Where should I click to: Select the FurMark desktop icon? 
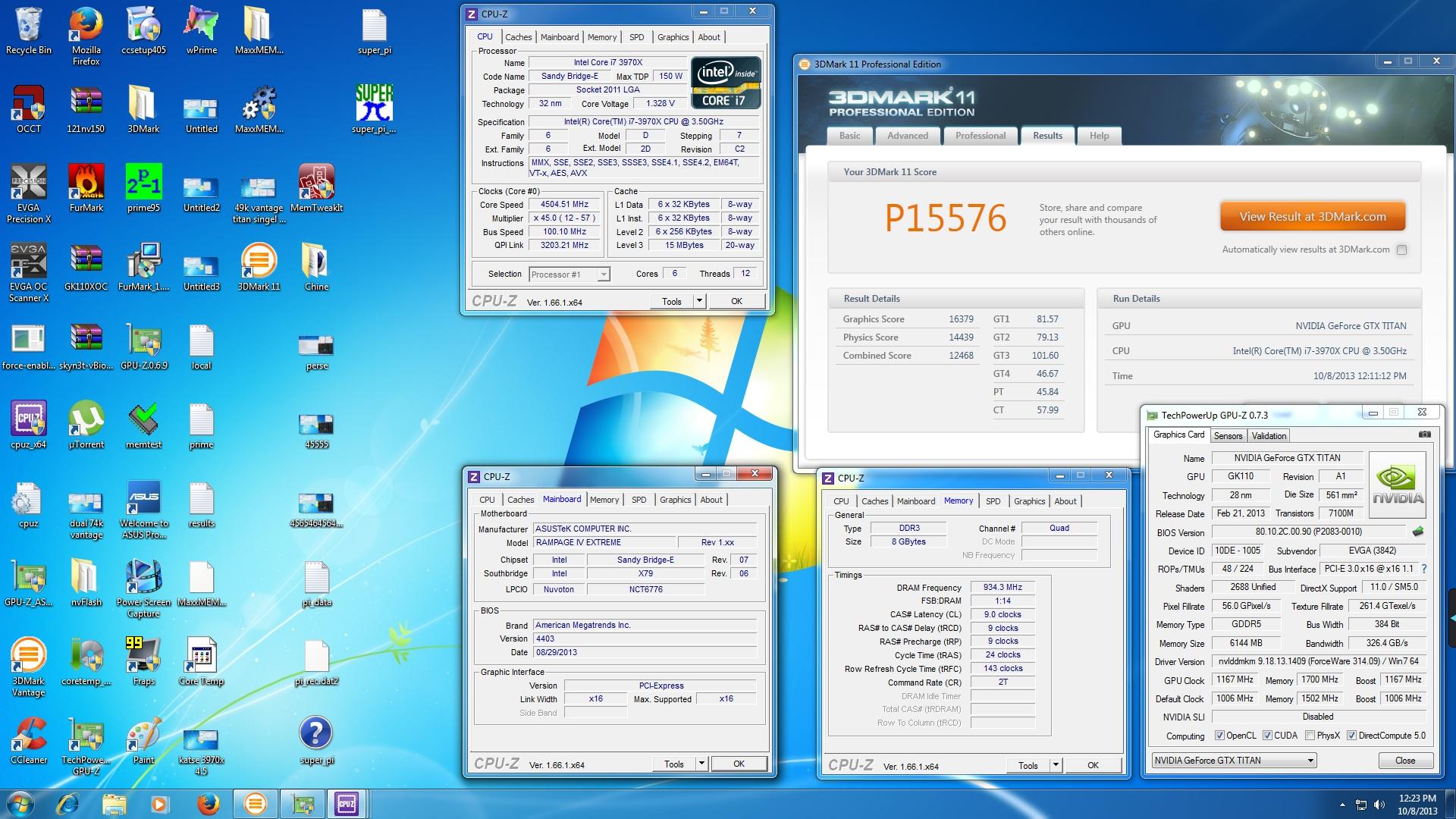coord(86,189)
